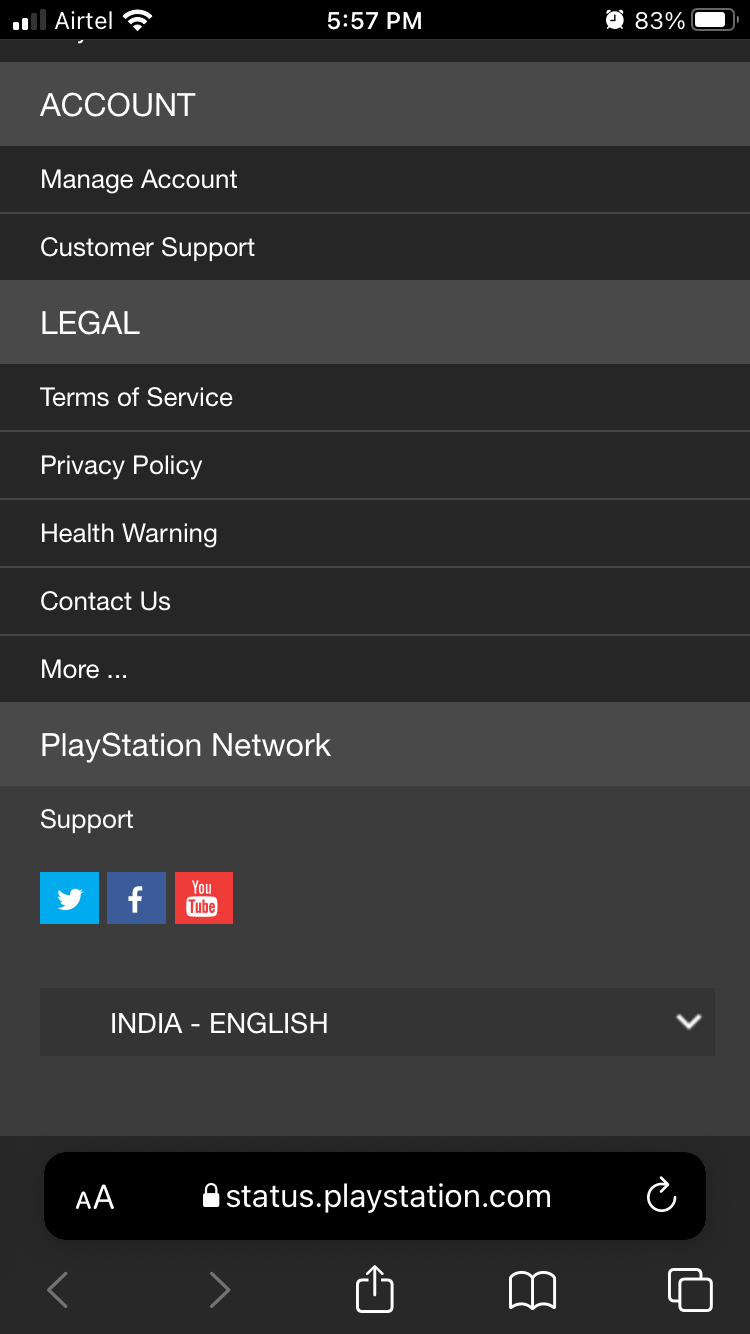Screen dimensions: 750x1334
Task: Go back with Safari back arrow
Action: pyautogui.click(x=58, y=1289)
